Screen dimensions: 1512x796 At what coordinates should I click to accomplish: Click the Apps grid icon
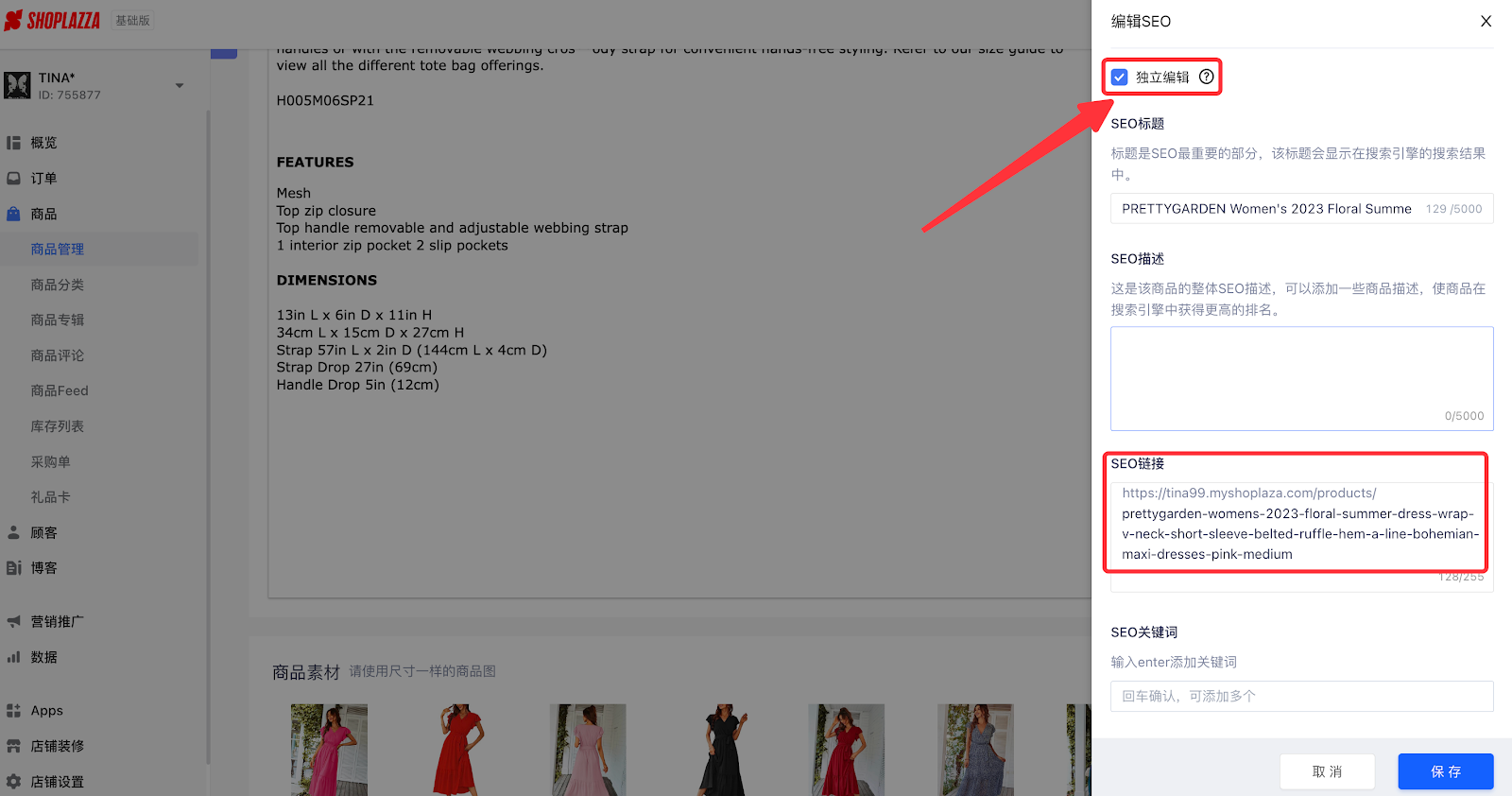(13, 710)
